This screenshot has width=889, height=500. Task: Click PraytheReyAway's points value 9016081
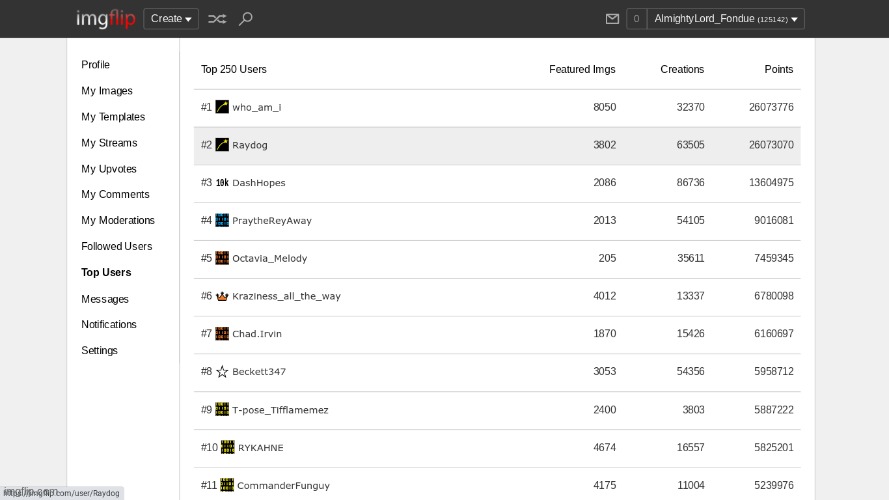tap(773, 221)
